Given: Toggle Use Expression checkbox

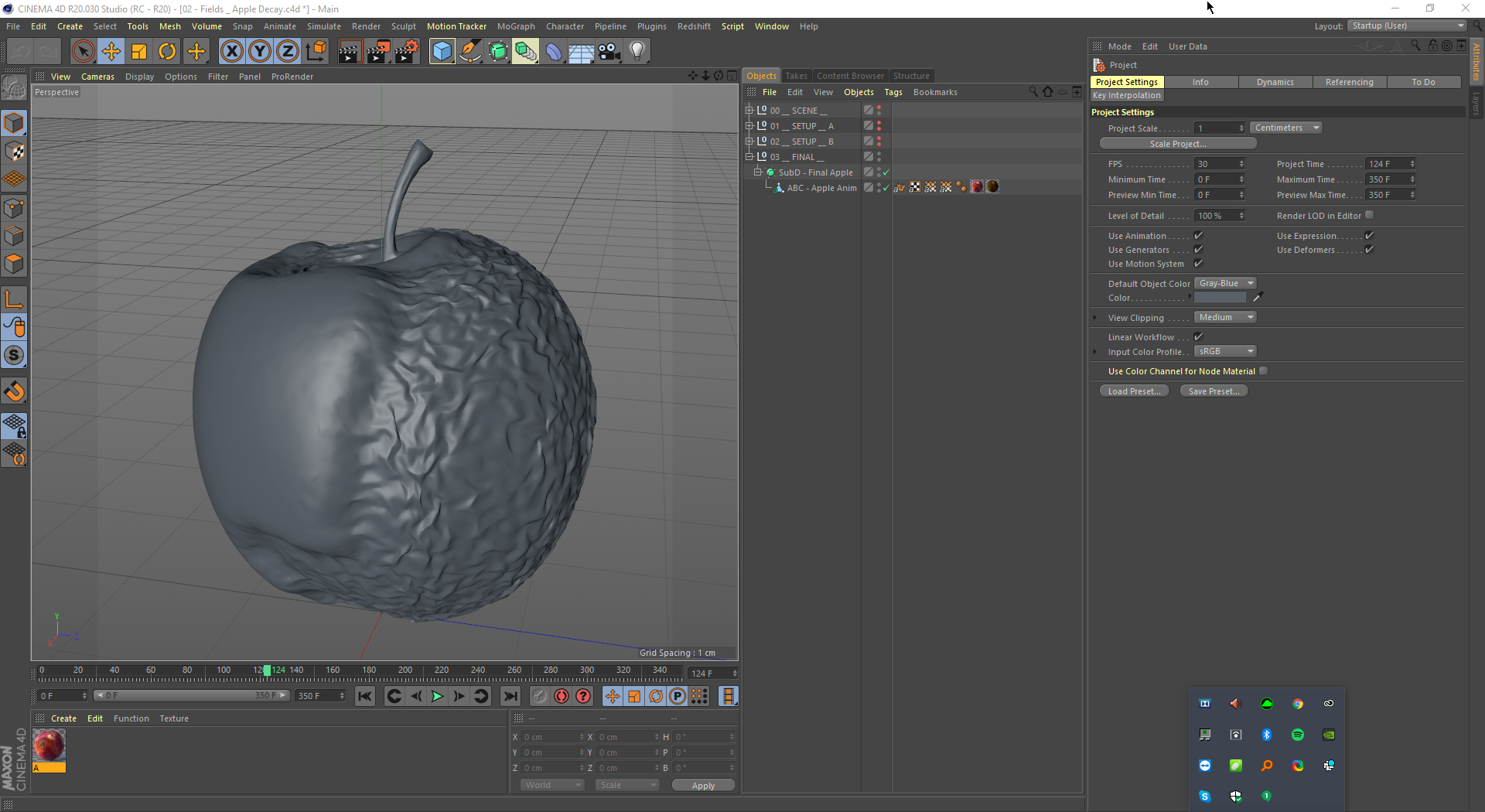Looking at the screenshot, I should coord(1369,236).
